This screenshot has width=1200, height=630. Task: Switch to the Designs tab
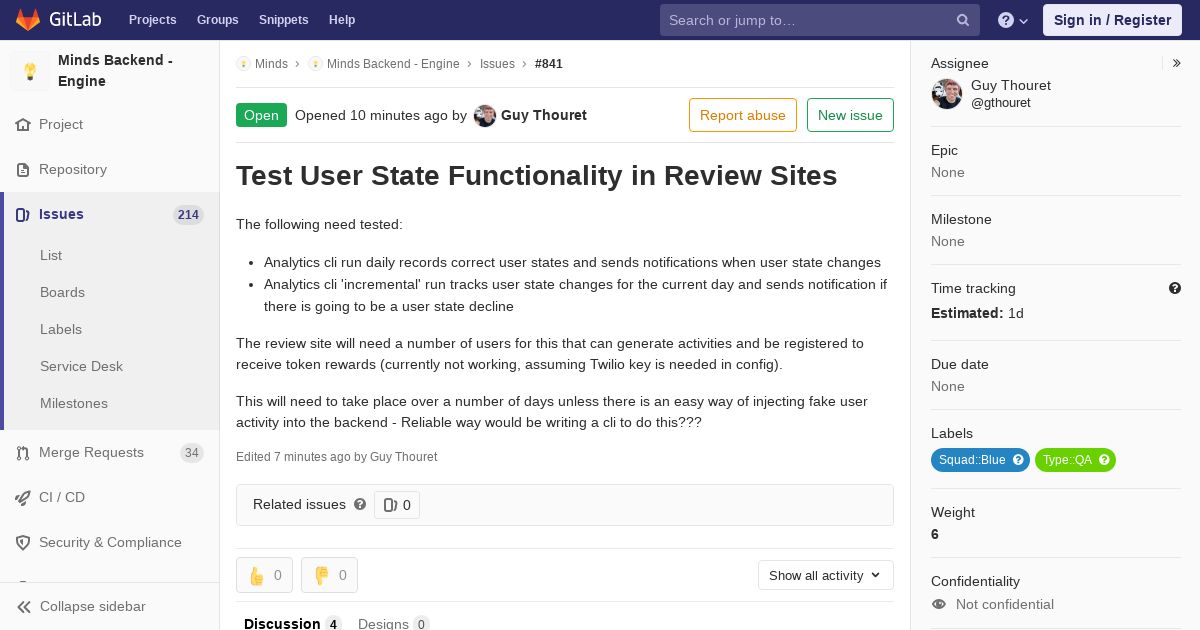(x=393, y=623)
